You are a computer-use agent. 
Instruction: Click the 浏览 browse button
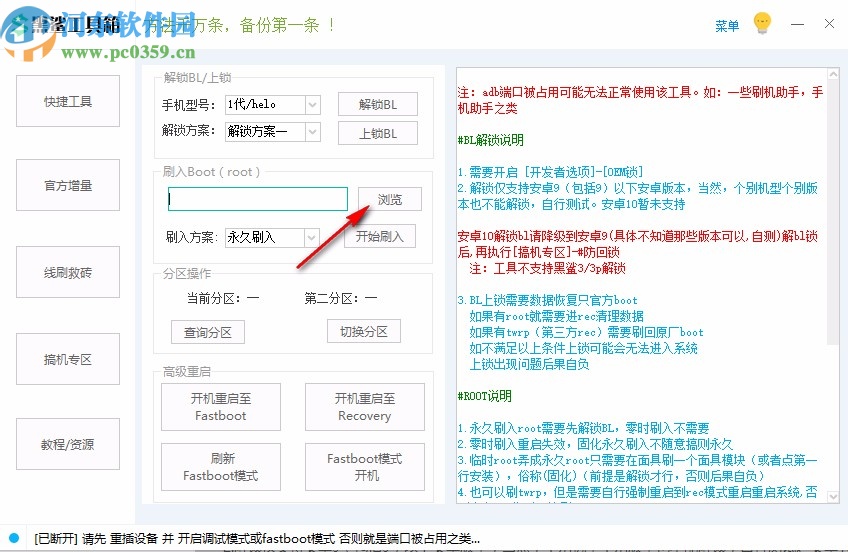(x=389, y=199)
